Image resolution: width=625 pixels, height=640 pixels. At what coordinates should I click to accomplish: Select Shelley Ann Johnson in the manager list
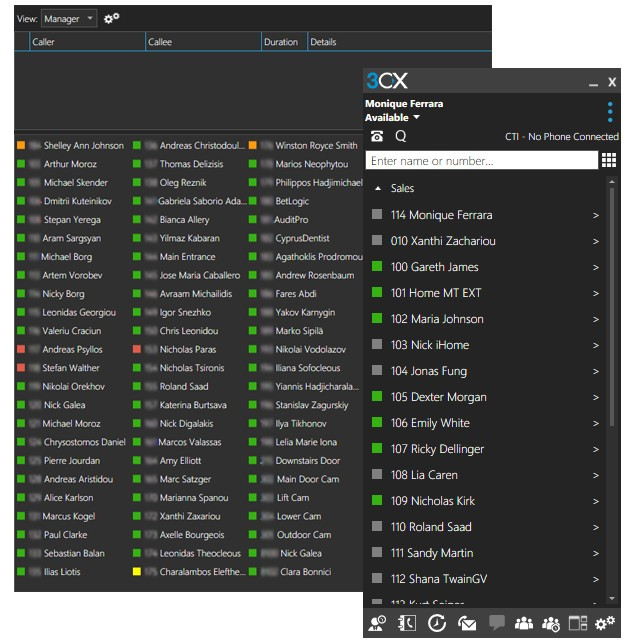(x=83, y=146)
